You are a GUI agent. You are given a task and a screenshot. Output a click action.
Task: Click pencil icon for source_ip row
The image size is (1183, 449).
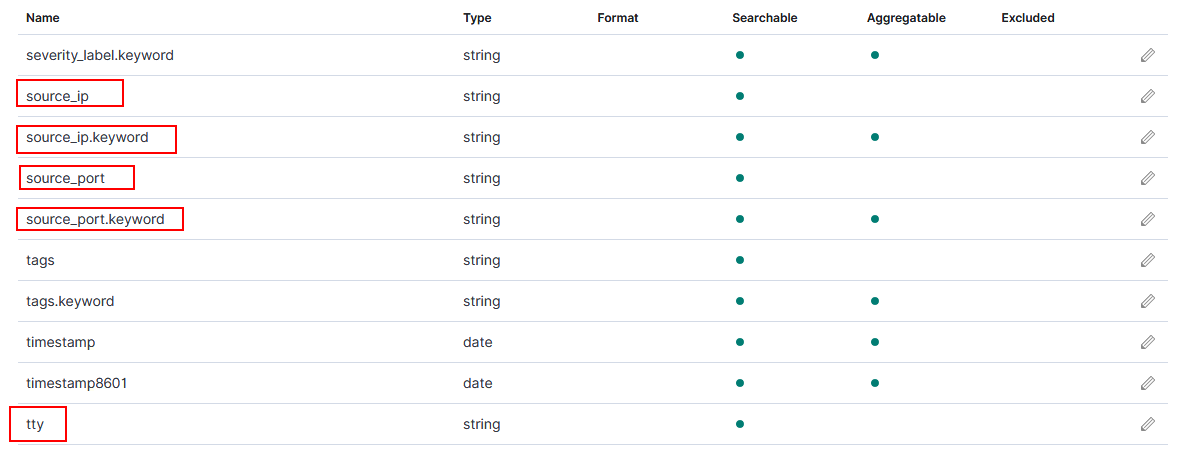(1147, 97)
